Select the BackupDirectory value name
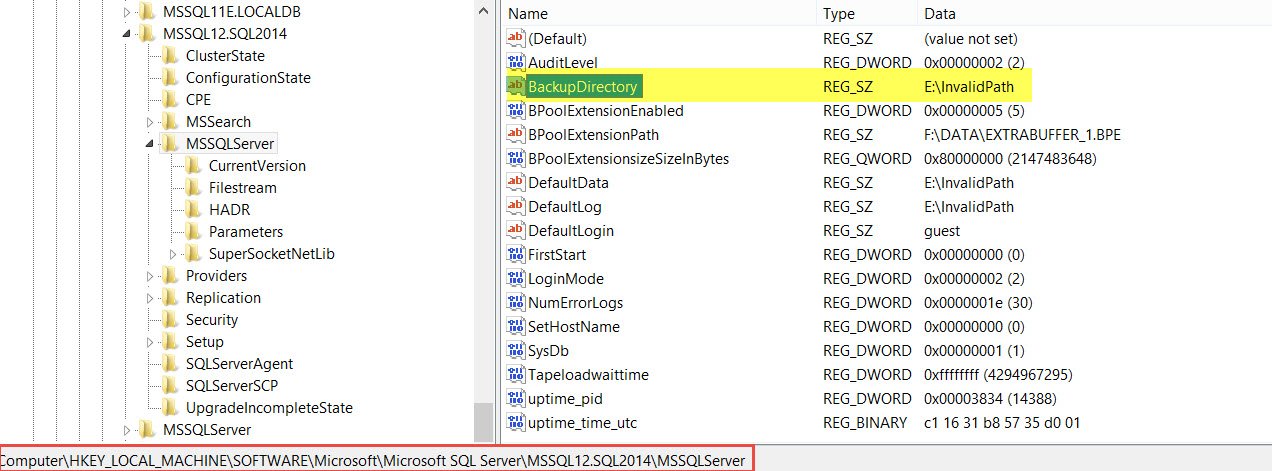 click(x=582, y=87)
